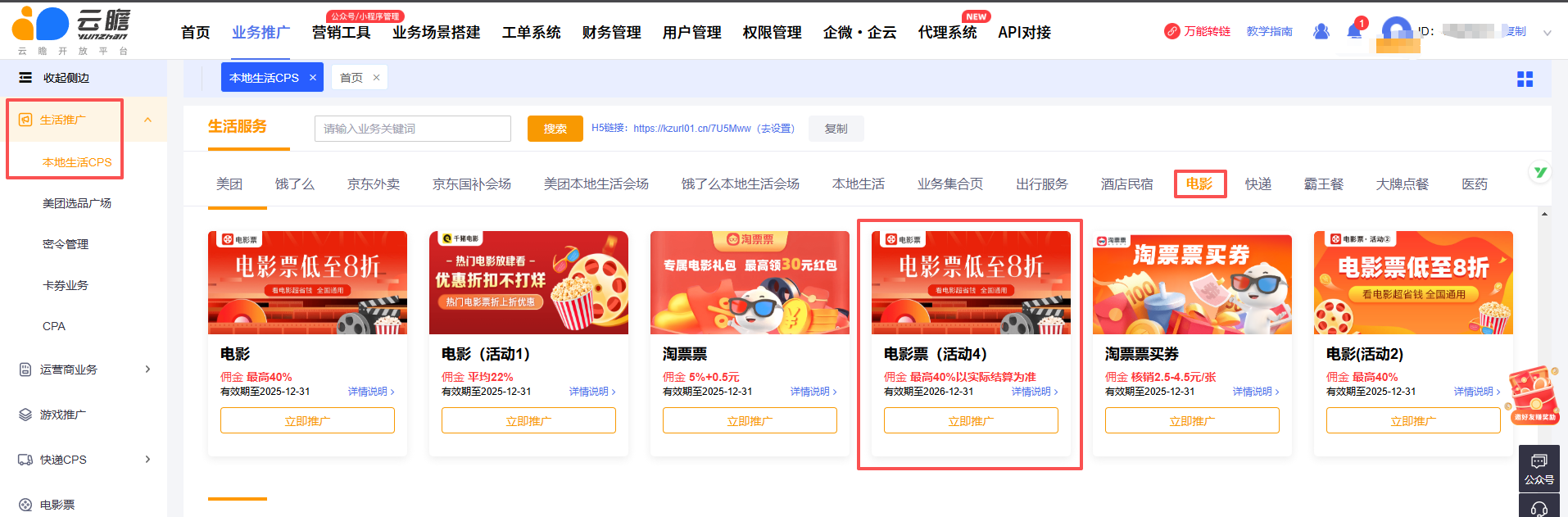
Task: Collapse the 生活推广 sidebar section
Action: click(147, 120)
